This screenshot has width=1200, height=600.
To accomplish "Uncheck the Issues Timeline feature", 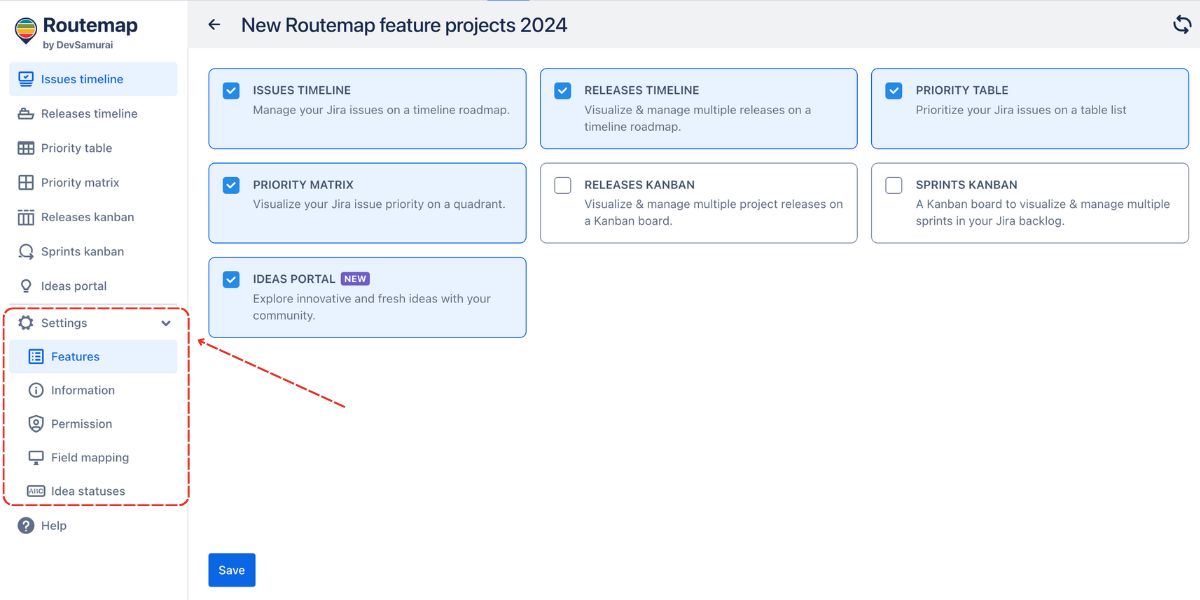I will pyautogui.click(x=230, y=89).
